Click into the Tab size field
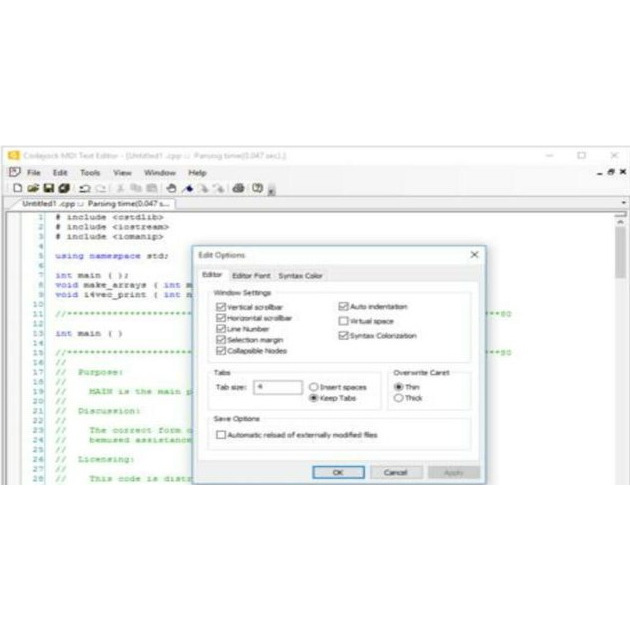The height and width of the screenshot is (630, 630). click(278, 387)
